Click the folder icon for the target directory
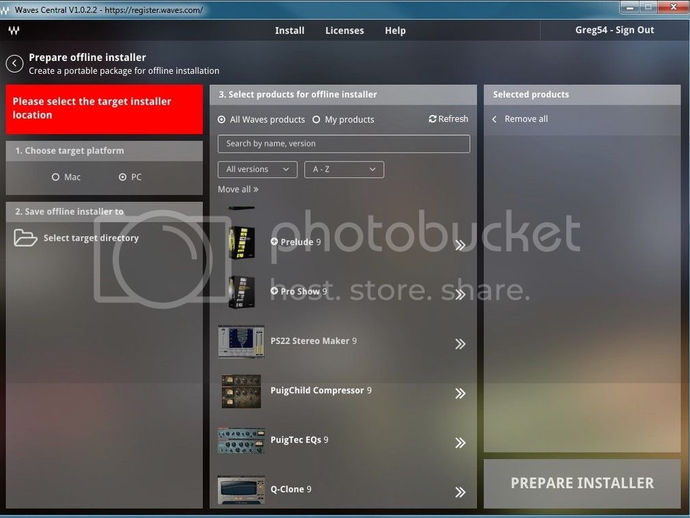 tap(25, 238)
